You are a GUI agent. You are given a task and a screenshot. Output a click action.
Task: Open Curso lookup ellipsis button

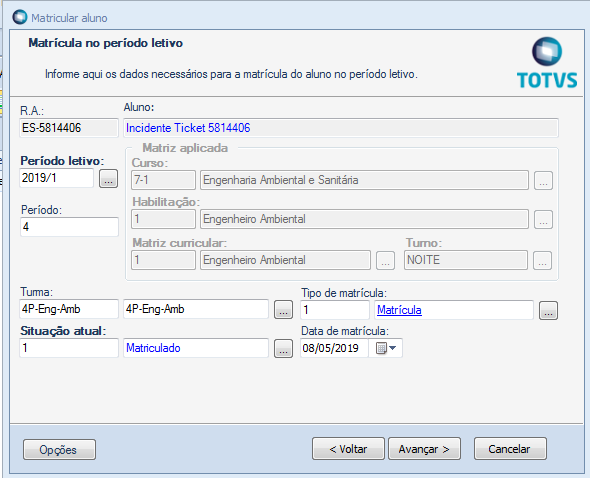tap(543, 181)
